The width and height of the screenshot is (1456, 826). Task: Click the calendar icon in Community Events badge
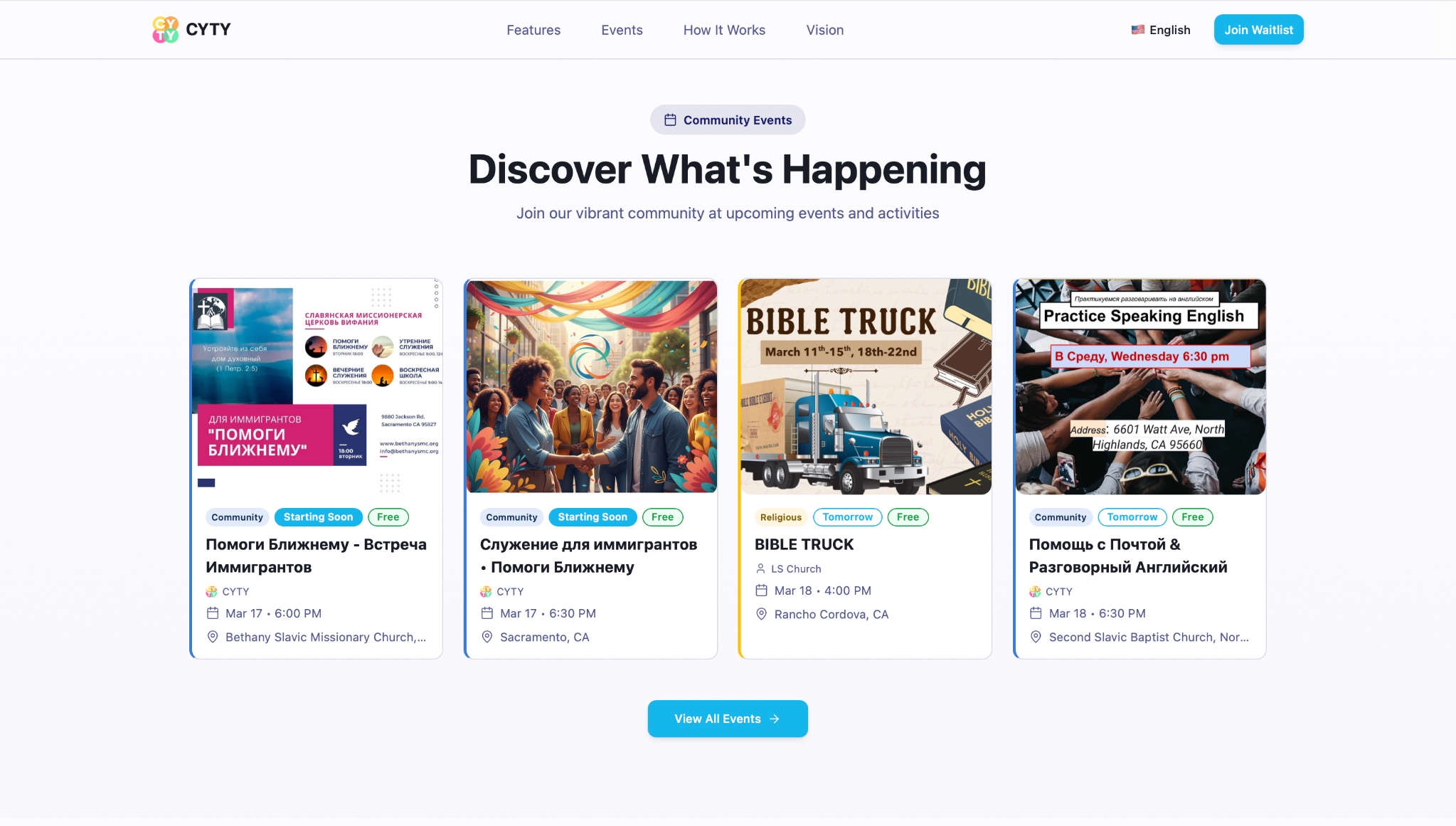tap(670, 120)
